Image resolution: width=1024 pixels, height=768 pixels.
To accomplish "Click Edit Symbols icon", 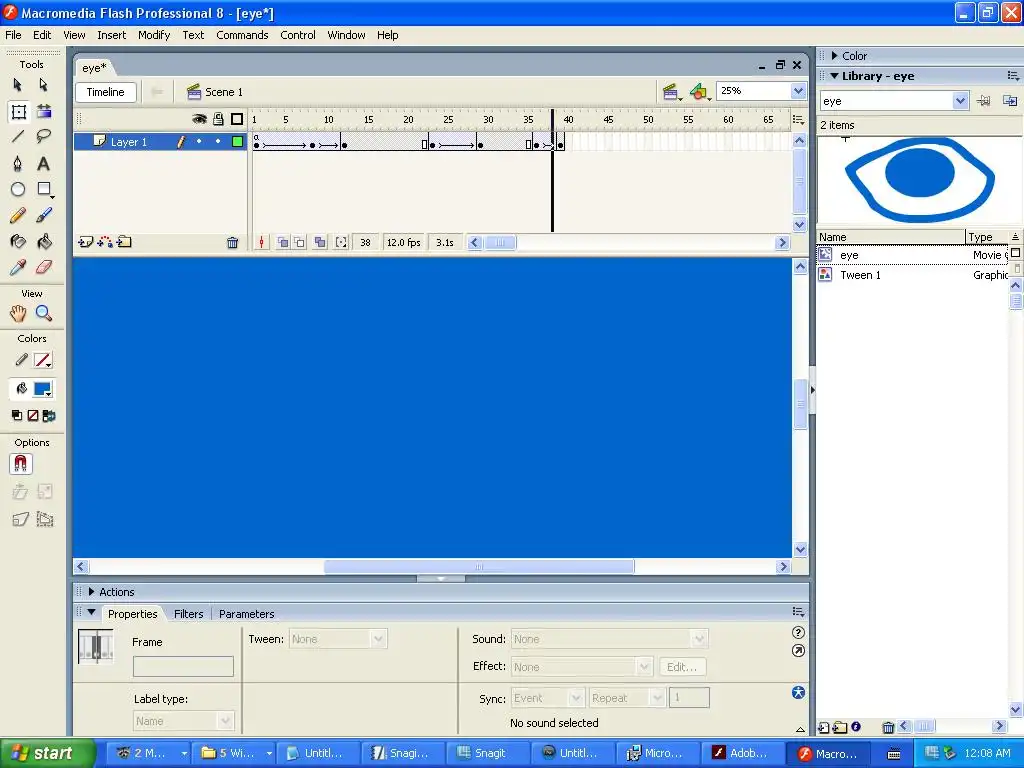I will [x=699, y=92].
